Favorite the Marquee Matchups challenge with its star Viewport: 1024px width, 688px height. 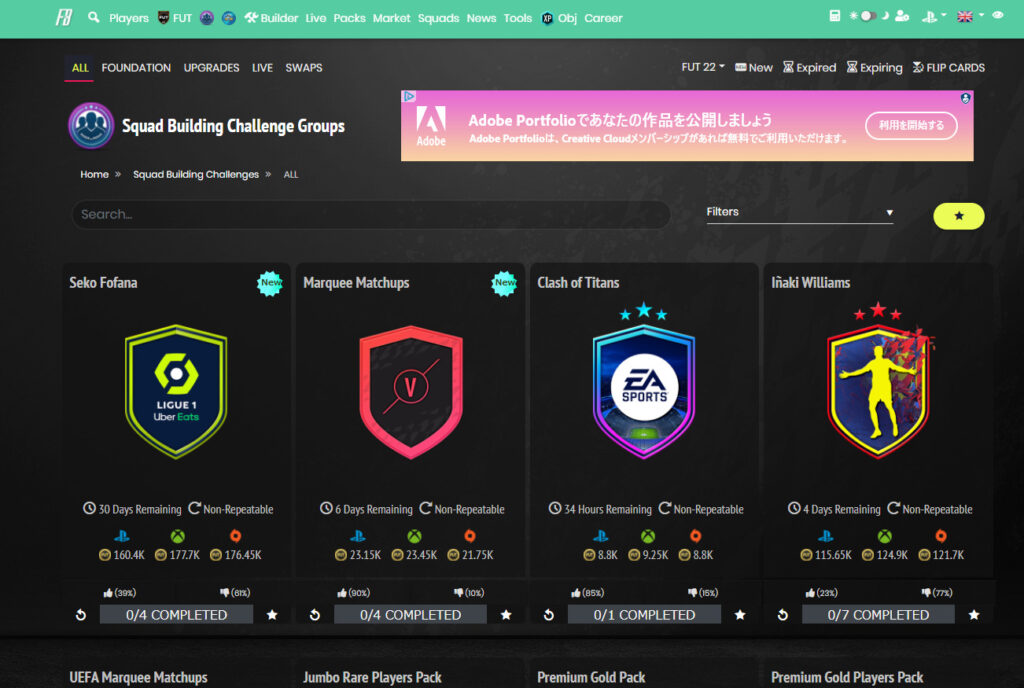[506, 615]
